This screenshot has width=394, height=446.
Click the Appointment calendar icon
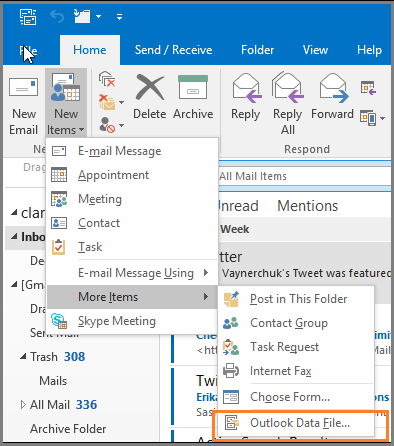[x=59, y=175]
